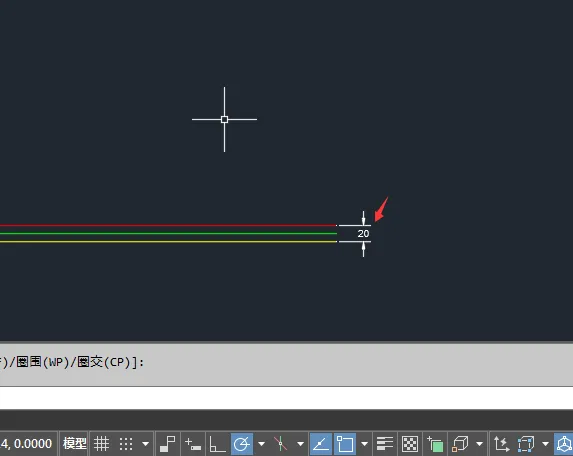Viewport: 573px width, 456px height.
Task: Toggle infer constraints icon
Action: point(168,444)
